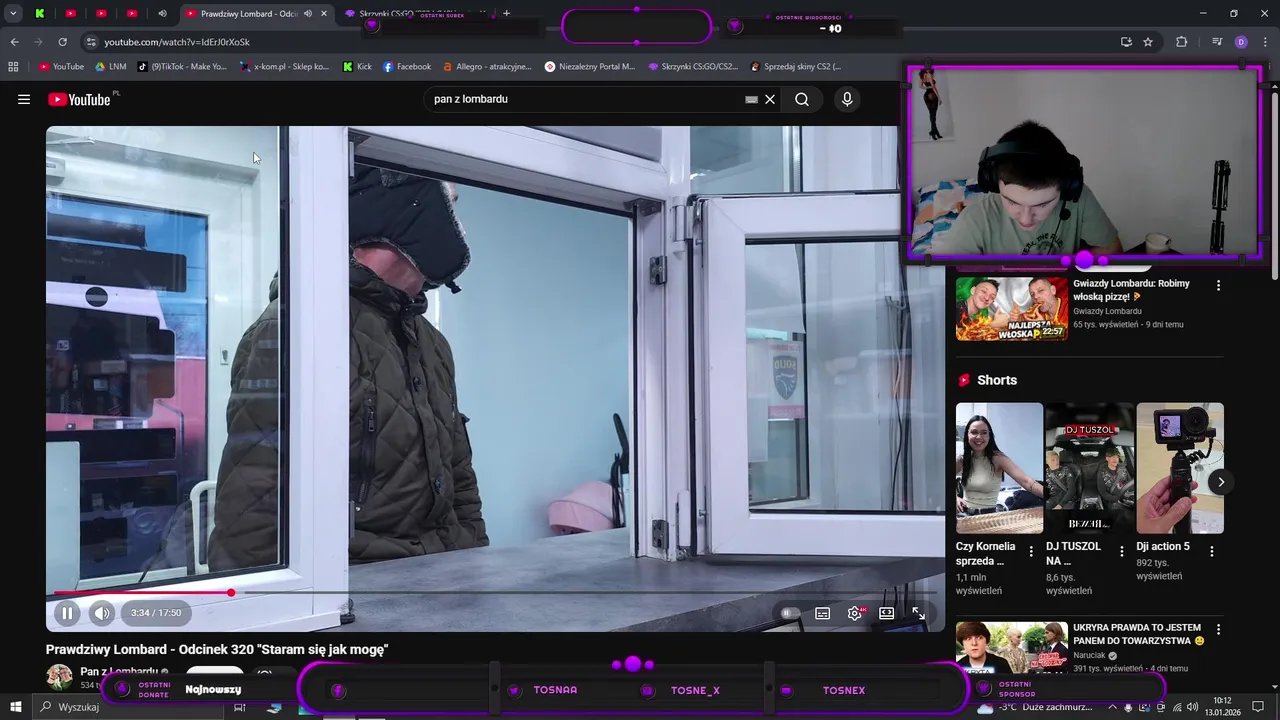Viewport: 1280px width, 720px height.
Task: Open the Allegro bookmark
Action: click(x=487, y=67)
